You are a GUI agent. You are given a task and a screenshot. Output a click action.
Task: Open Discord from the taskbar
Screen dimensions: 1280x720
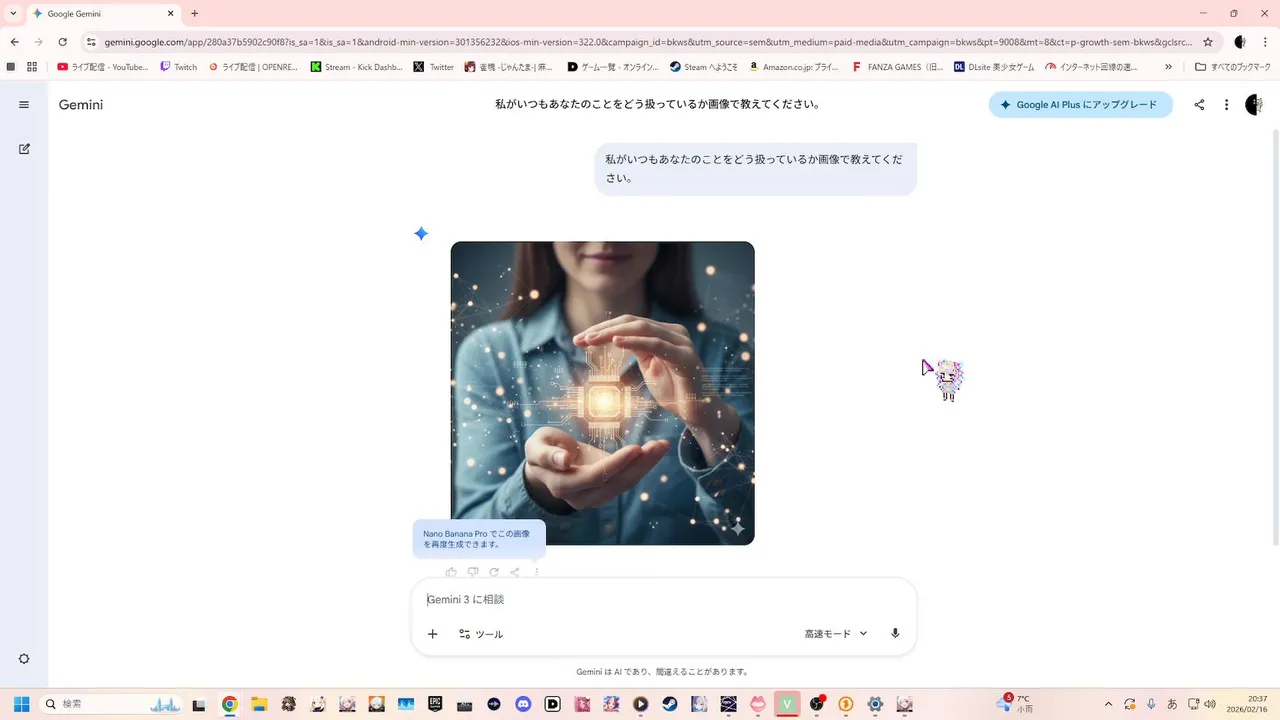(523, 704)
